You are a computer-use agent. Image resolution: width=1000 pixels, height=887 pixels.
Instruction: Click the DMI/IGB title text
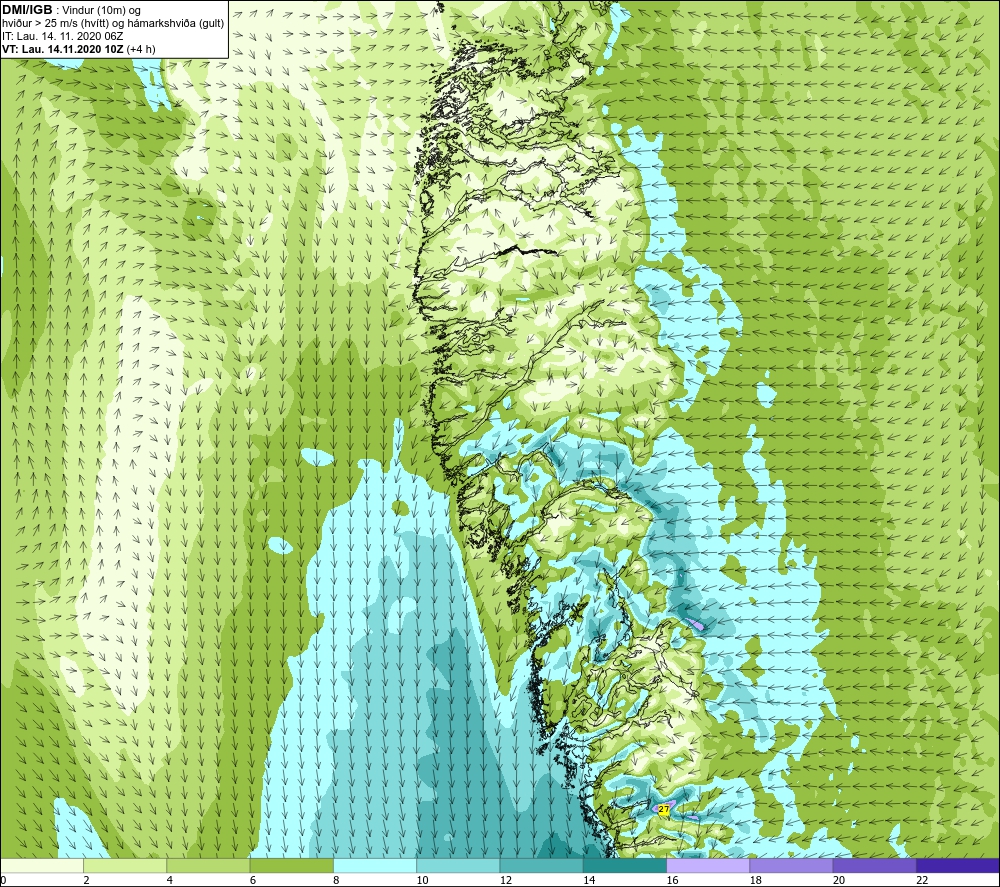coord(27,10)
